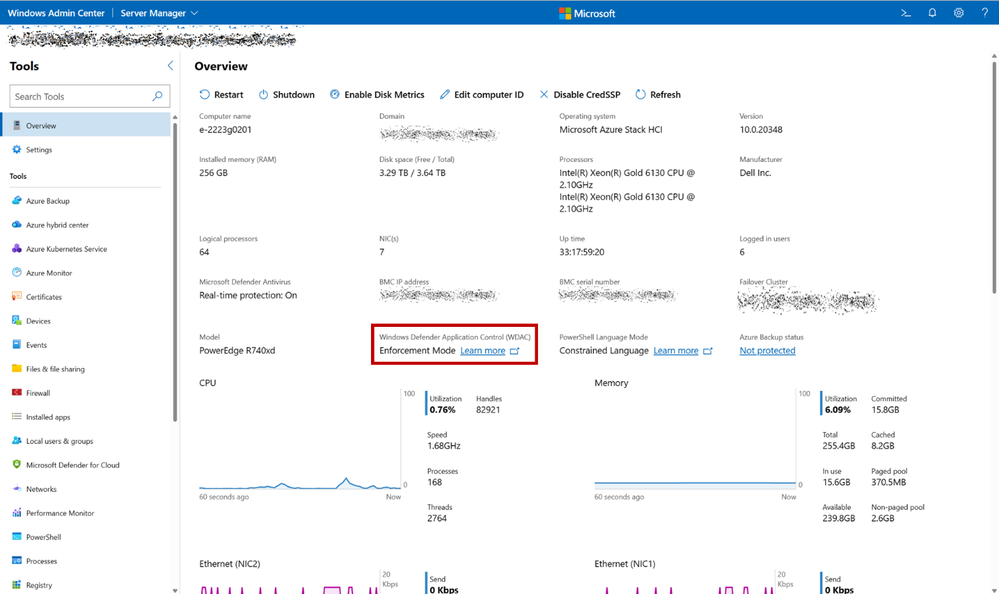The height and width of the screenshot is (594, 999).
Task: Refresh the Overview page
Action: point(658,94)
